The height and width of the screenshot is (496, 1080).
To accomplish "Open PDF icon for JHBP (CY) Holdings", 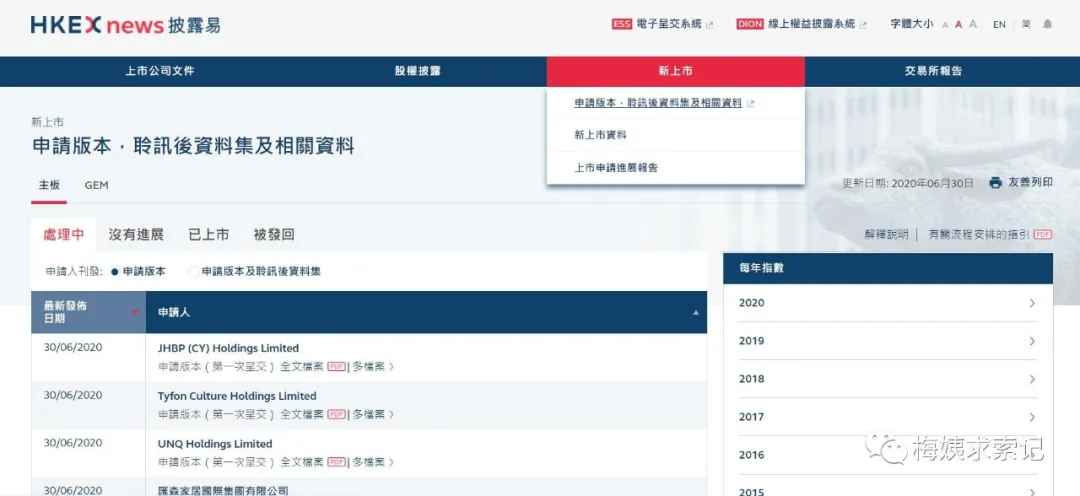I will point(336,366).
